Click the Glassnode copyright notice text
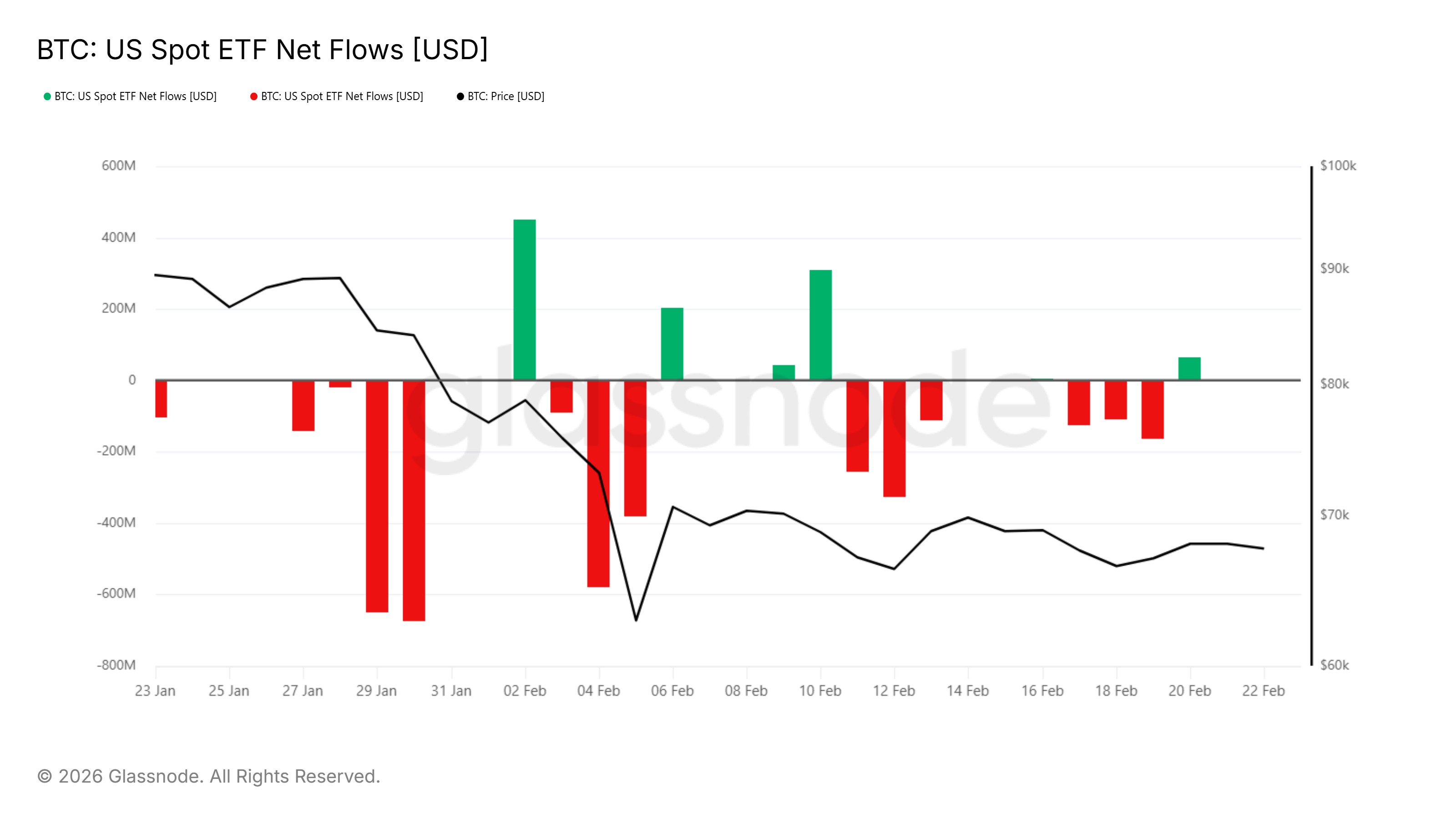1456x819 pixels. tap(208, 776)
